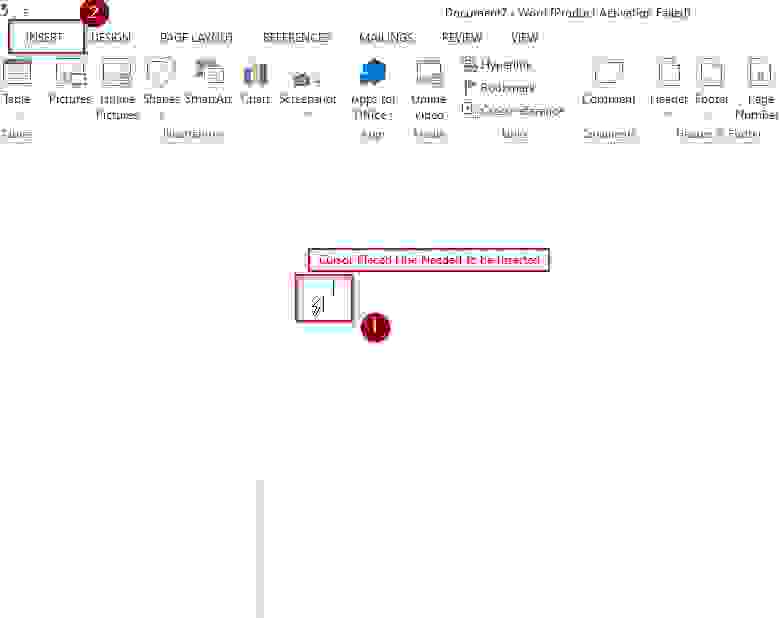The width and height of the screenshot is (782, 618).
Task: Open the PAGE LAYOUT tab
Action: coord(196,37)
